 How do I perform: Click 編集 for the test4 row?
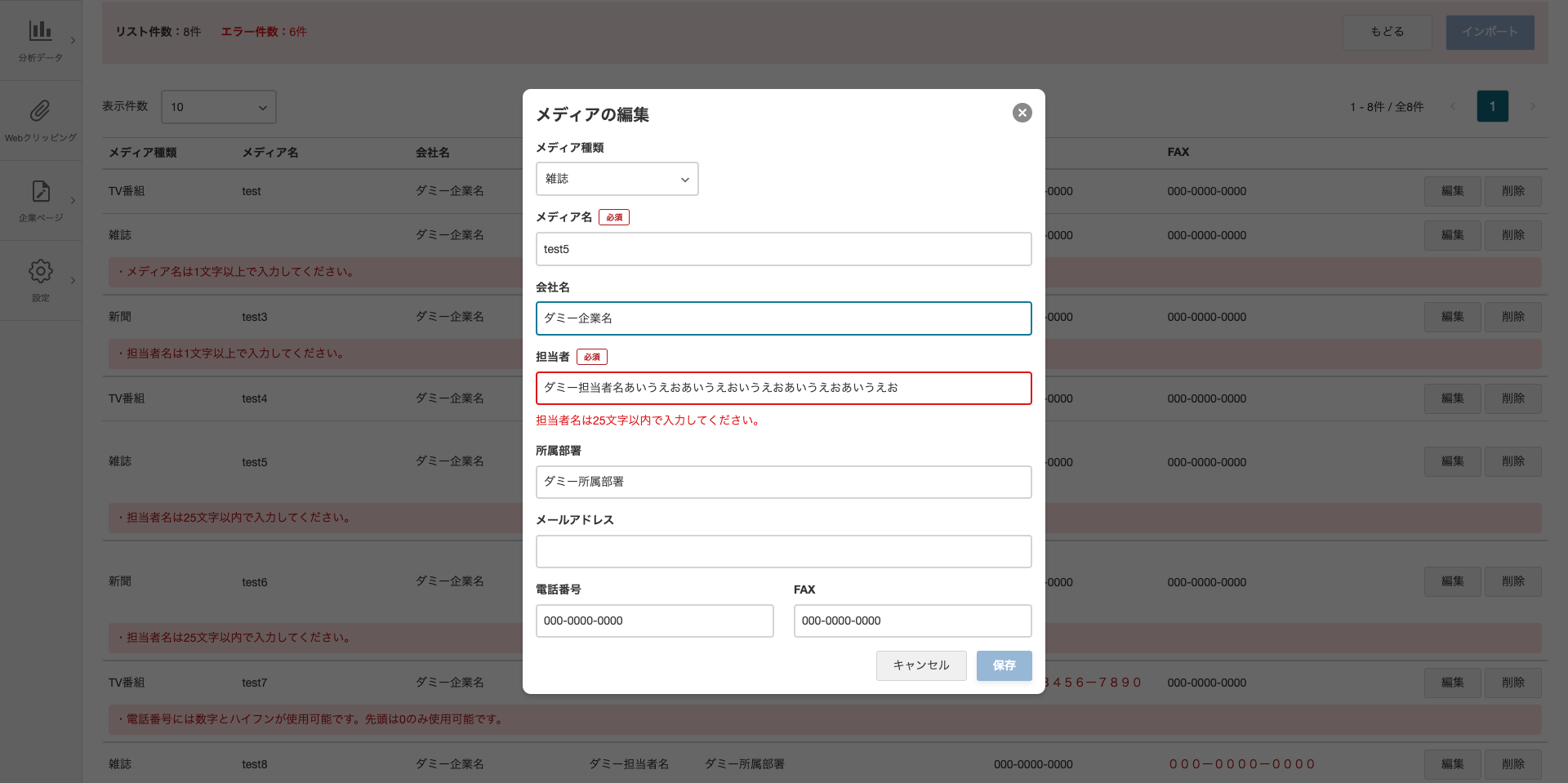pos(1452,398)
